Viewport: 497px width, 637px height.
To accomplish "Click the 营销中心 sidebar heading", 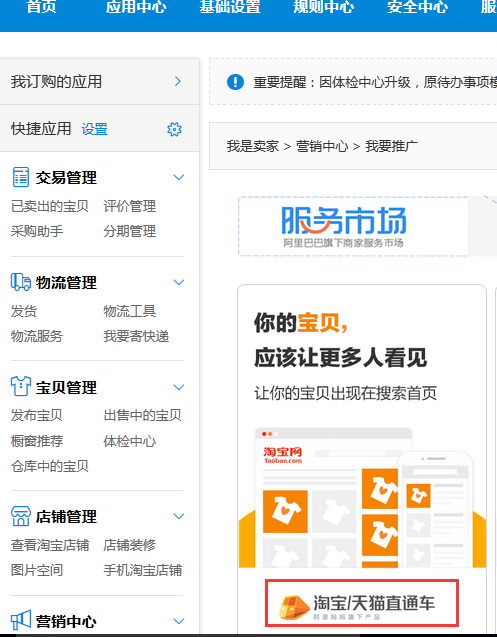I will tap(66, 621).
